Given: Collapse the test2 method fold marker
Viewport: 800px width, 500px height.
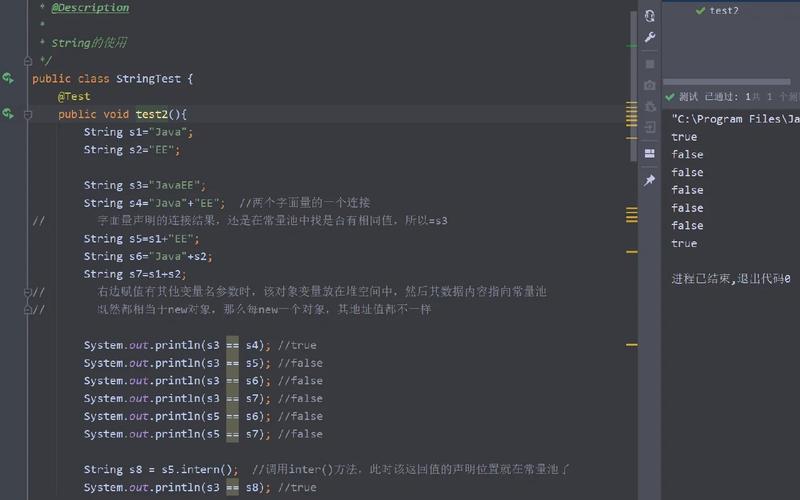Looking at the screenshot, I should click(28, 115).
